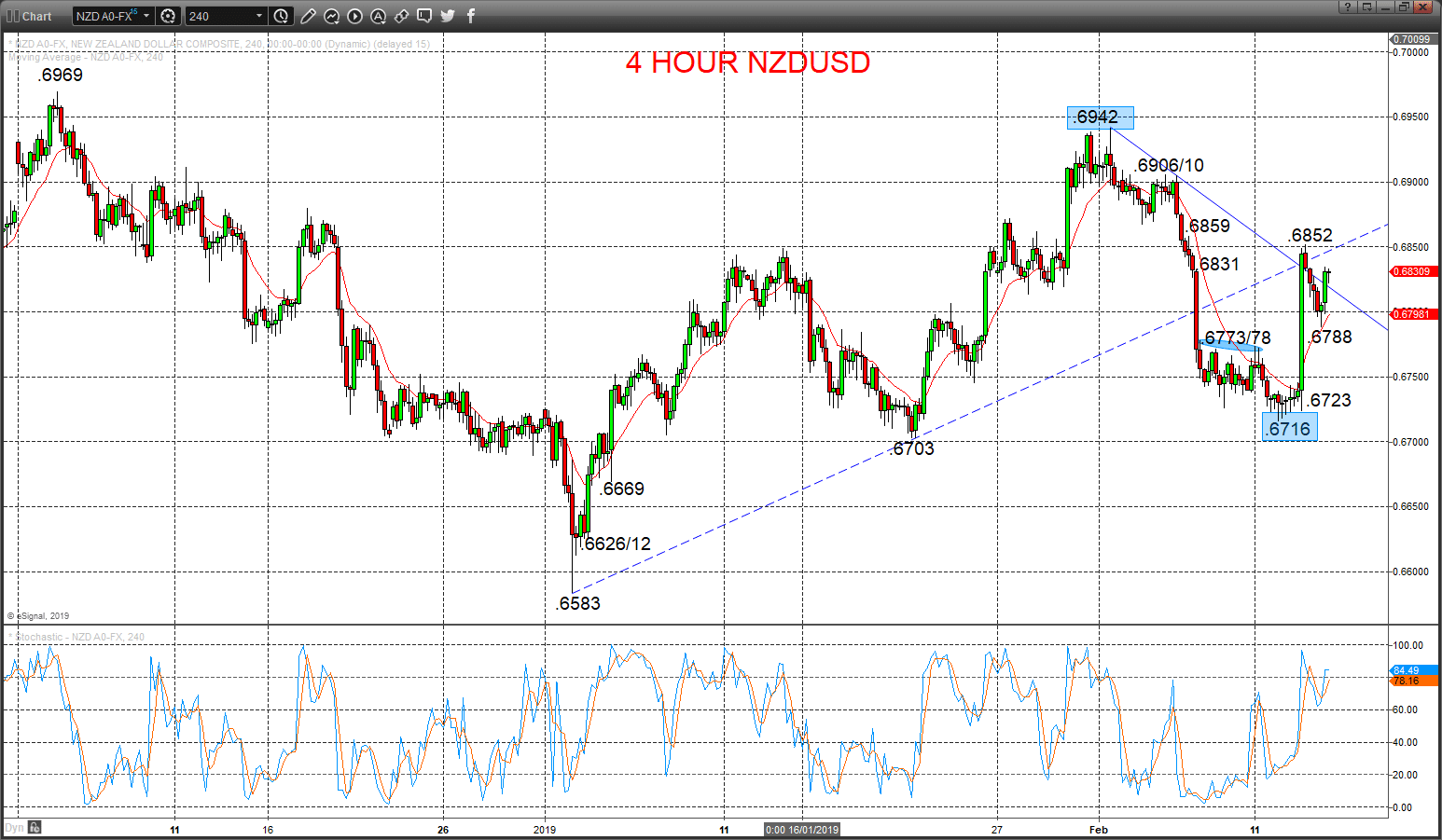Click the .6626/12 annotation
This screenshot has height=840, width=1442.
point(616,544)
